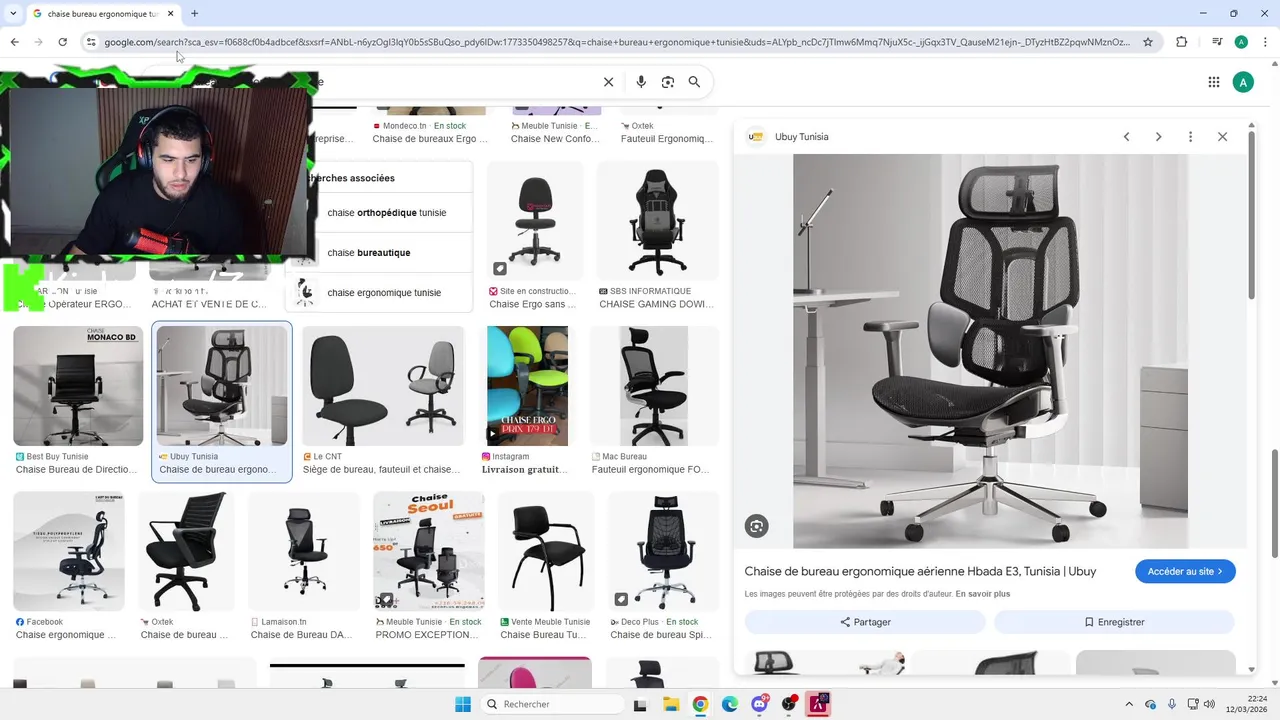Open Google Lens image search icon
Viewport: 1280px width, 720px height.
pyautogui.click(x=668, y=82)
